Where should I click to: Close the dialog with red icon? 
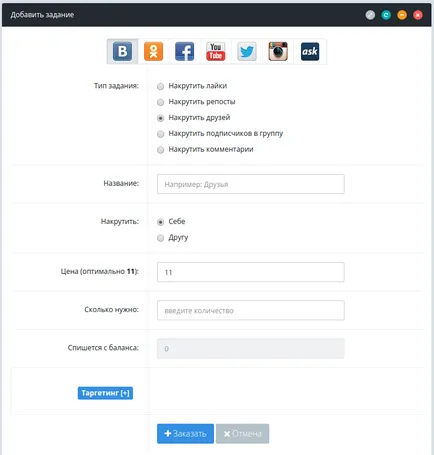coord(418,15)
